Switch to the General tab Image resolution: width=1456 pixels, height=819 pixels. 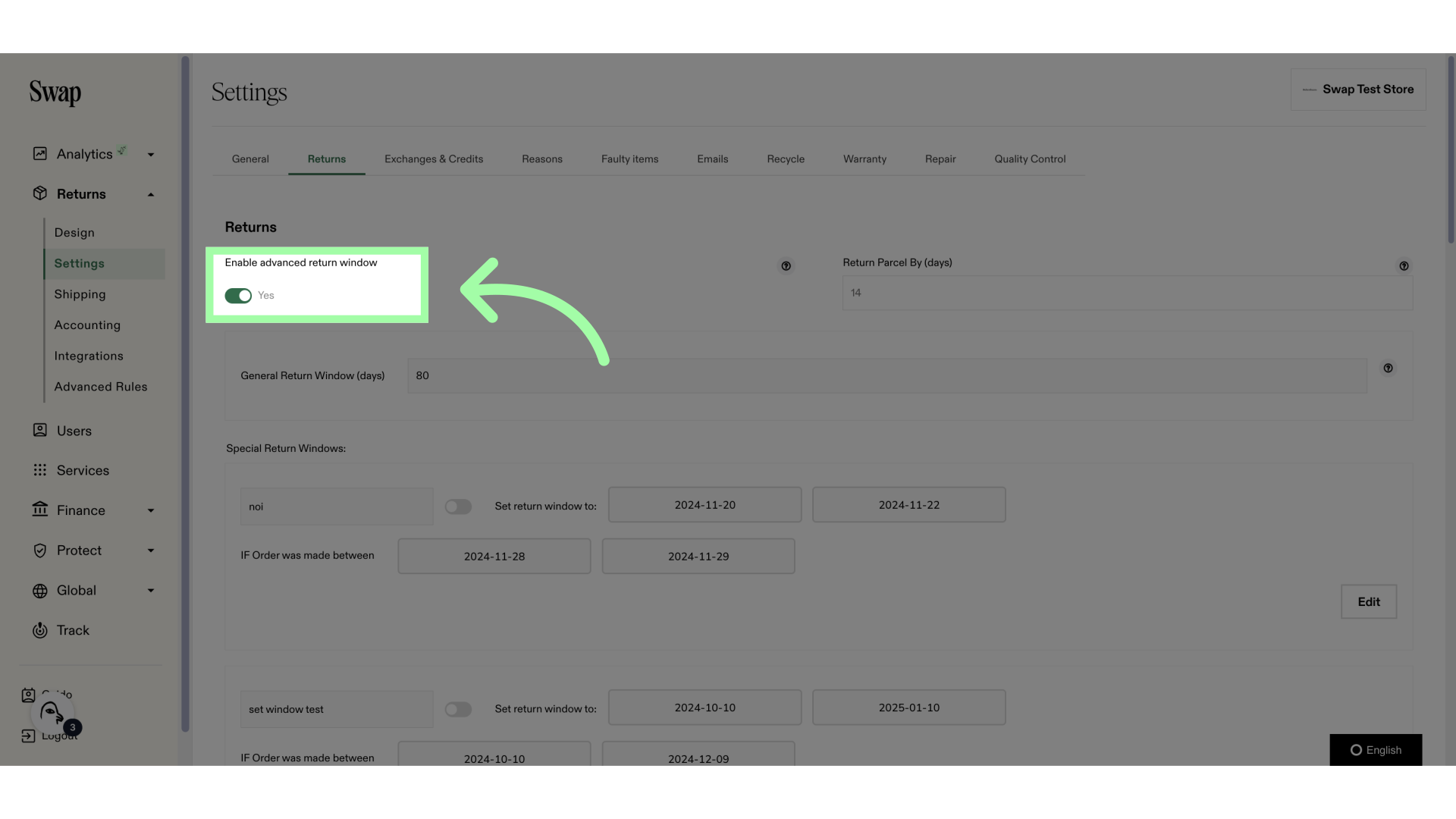click(250, 159)
